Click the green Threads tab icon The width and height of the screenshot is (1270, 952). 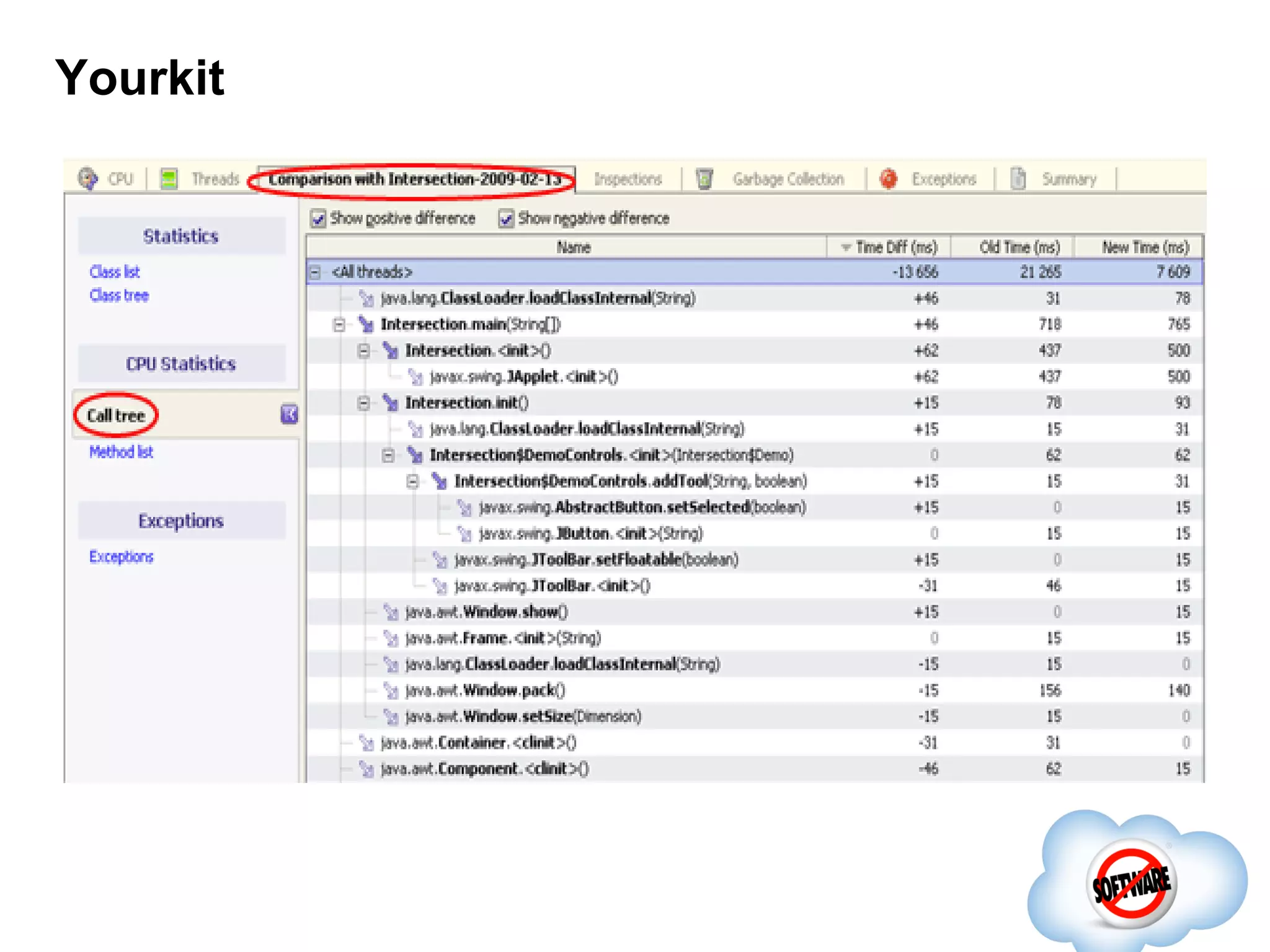pos(169,178)
